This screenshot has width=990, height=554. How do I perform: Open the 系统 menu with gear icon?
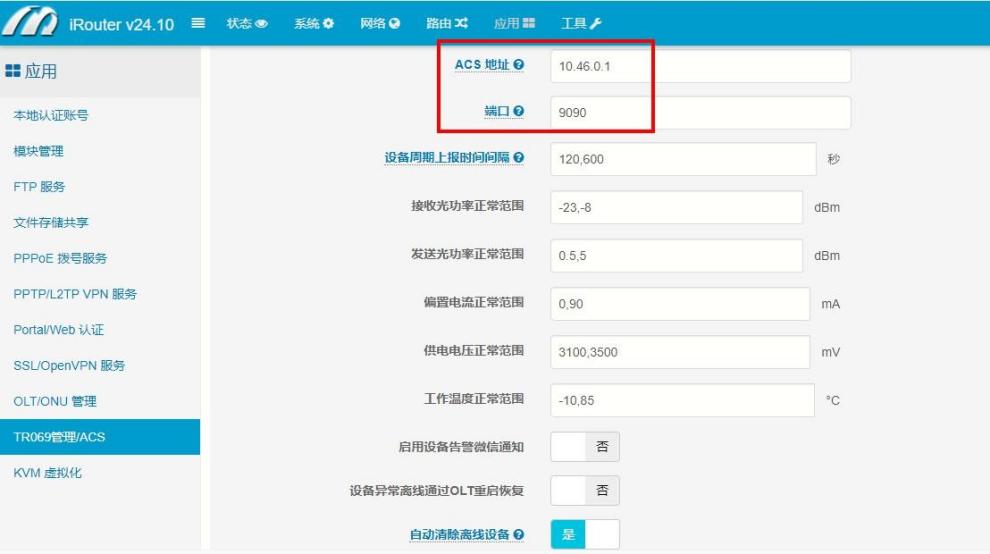click(x=314, y=23)
